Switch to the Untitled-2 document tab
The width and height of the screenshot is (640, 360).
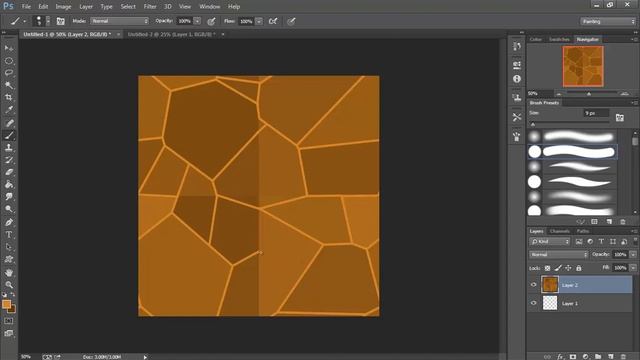pyautogui.click(x=171, y=34)
